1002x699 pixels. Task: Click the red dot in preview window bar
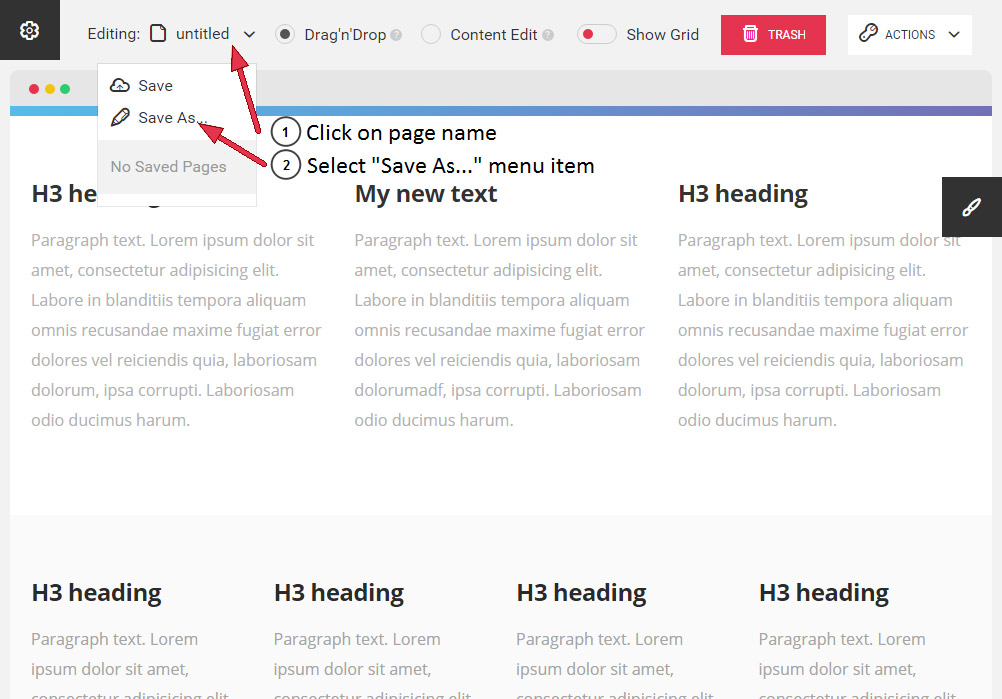34,89
